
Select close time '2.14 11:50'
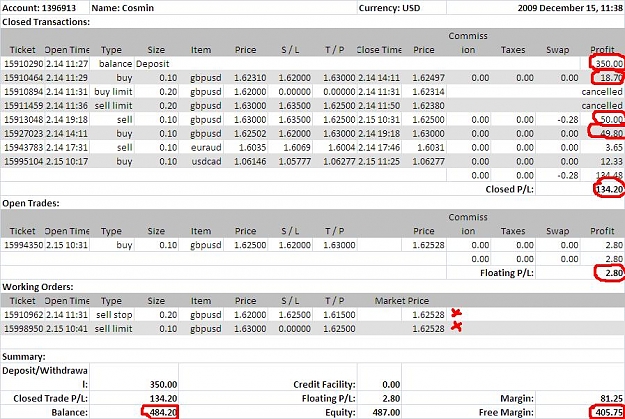pyautogui.click(x=379, y=106)
